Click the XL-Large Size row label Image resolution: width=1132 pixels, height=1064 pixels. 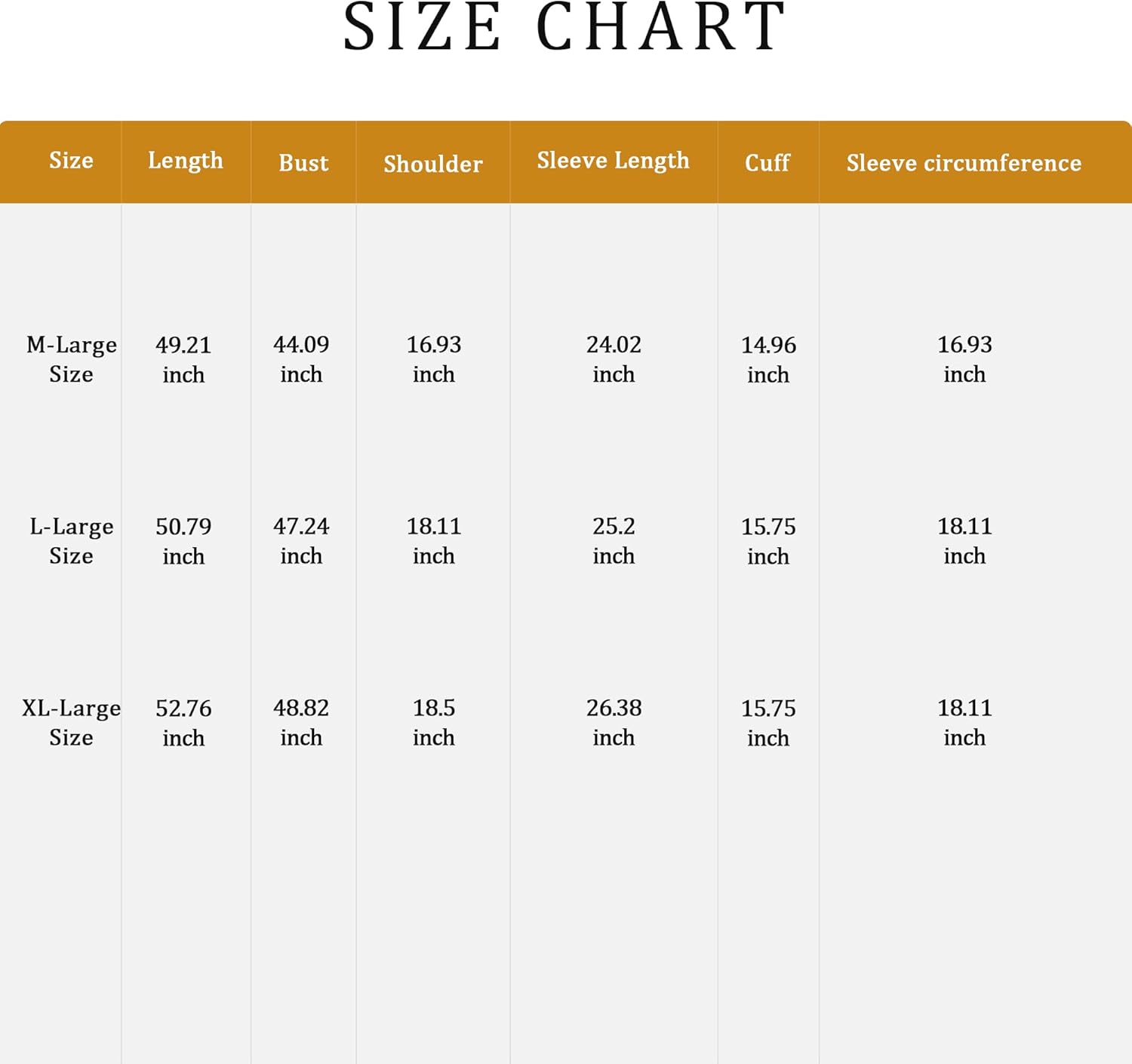pyautogui.click(x=71, y=722)
